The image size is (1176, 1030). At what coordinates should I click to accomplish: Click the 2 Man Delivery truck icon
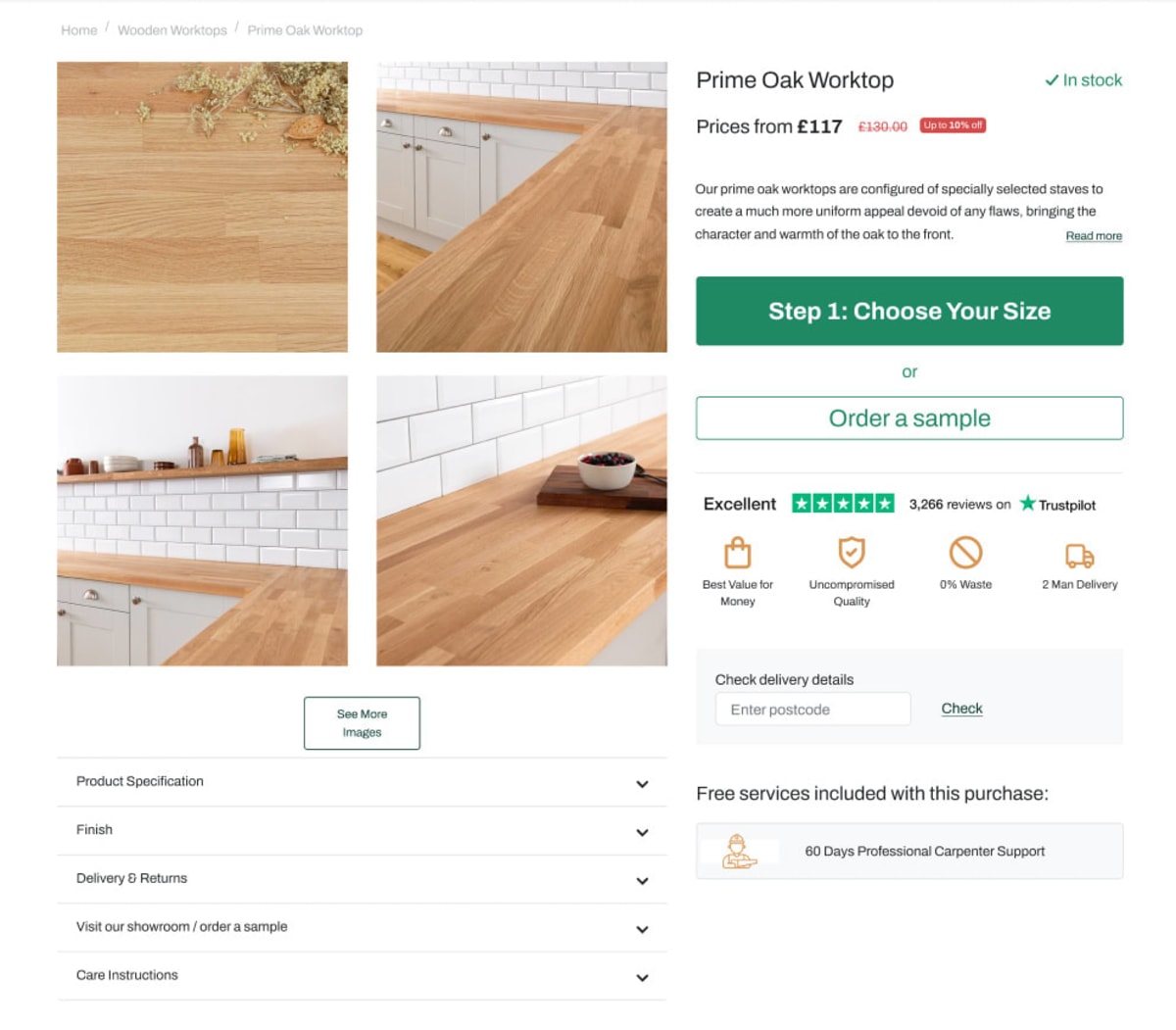(1079, 556)
